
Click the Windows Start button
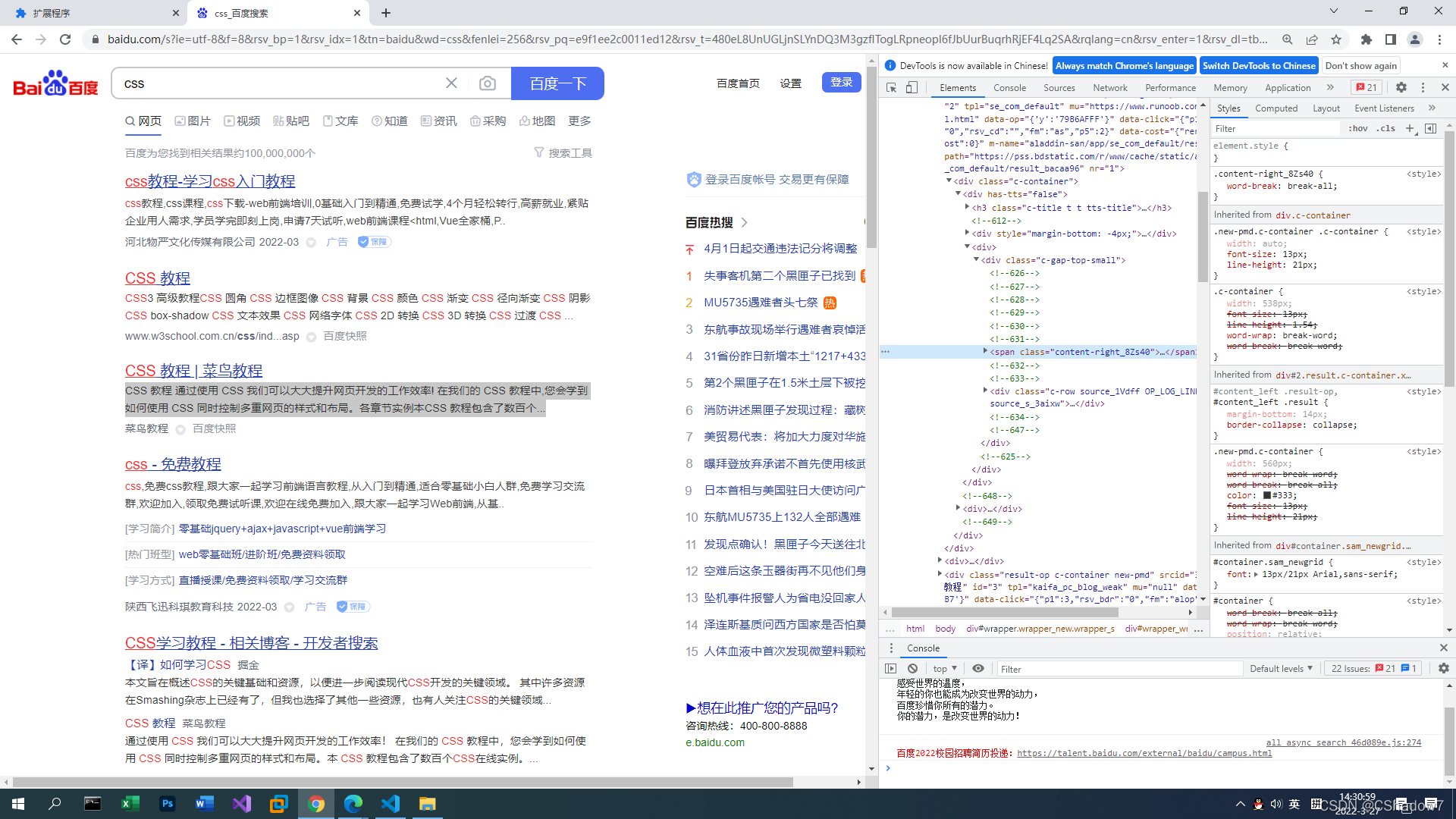[18, 804]
